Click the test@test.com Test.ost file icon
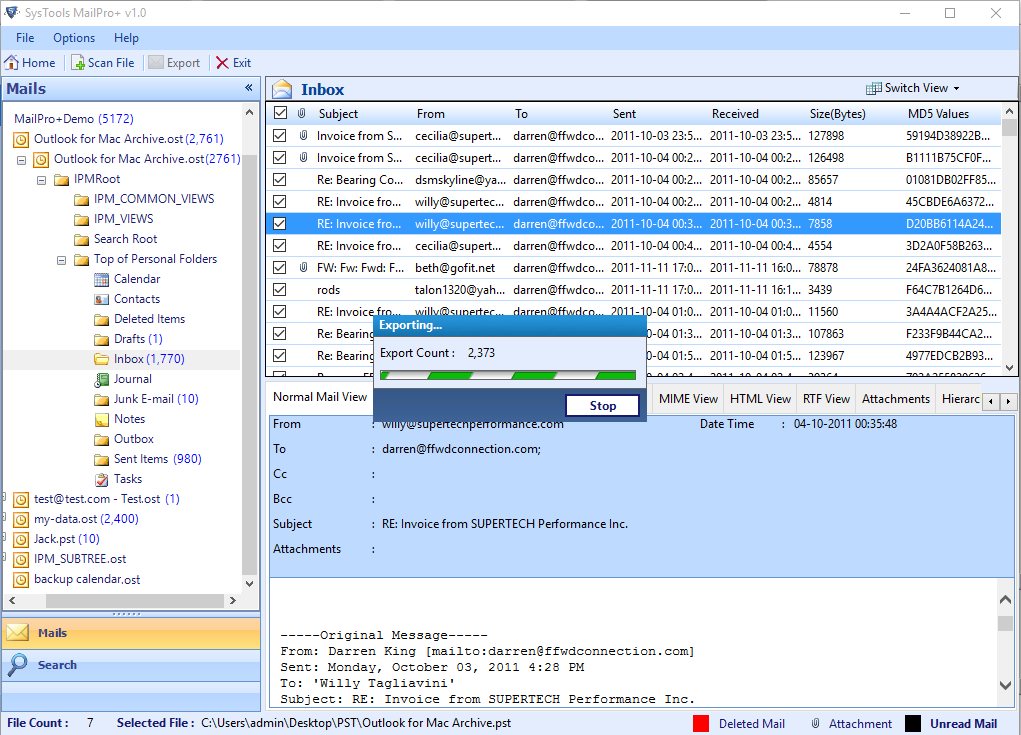This screenshot has height=735, width=1021. (21, 499)
